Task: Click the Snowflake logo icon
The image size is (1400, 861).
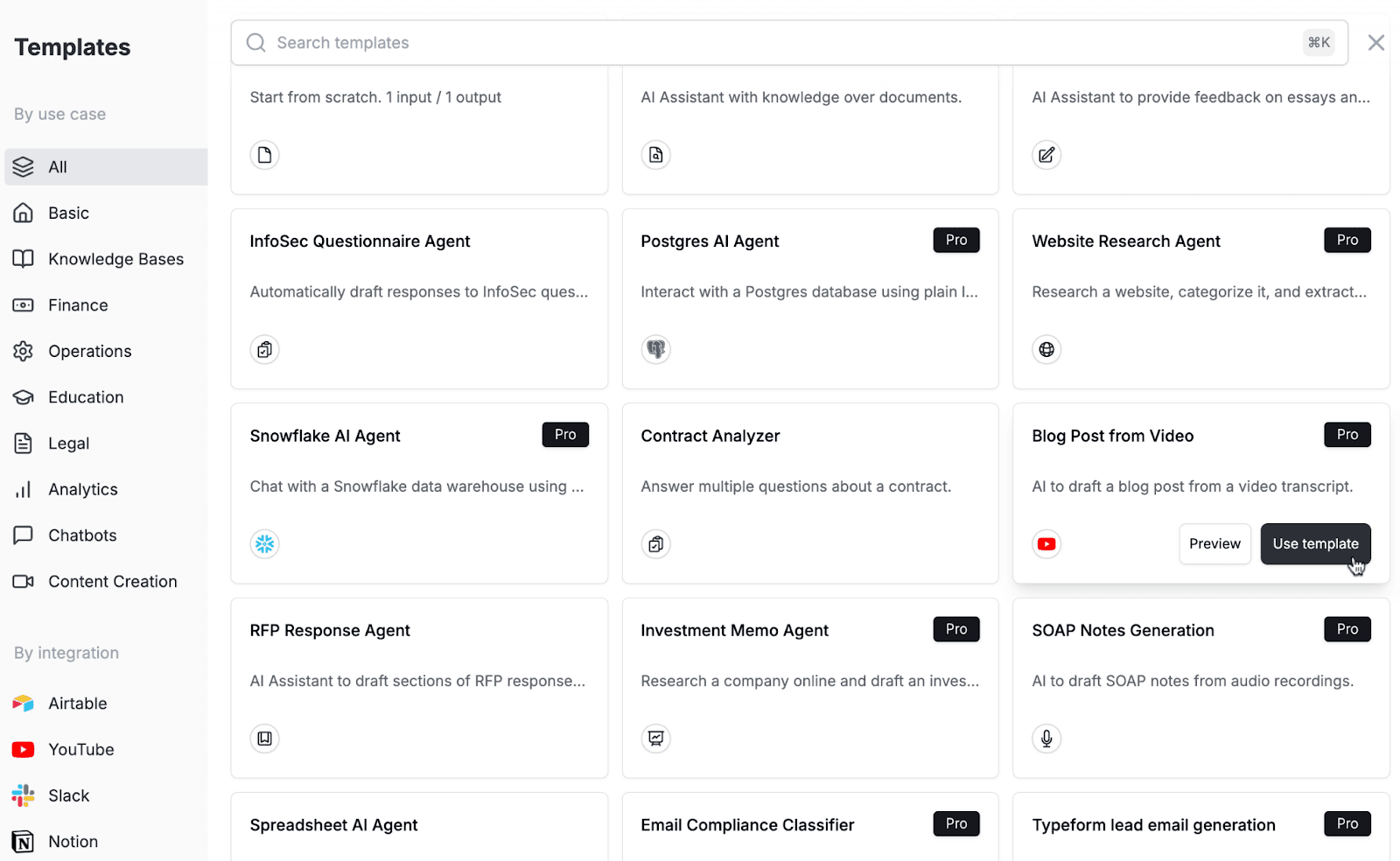Action: pyautogui.click(x=264, y=544)
